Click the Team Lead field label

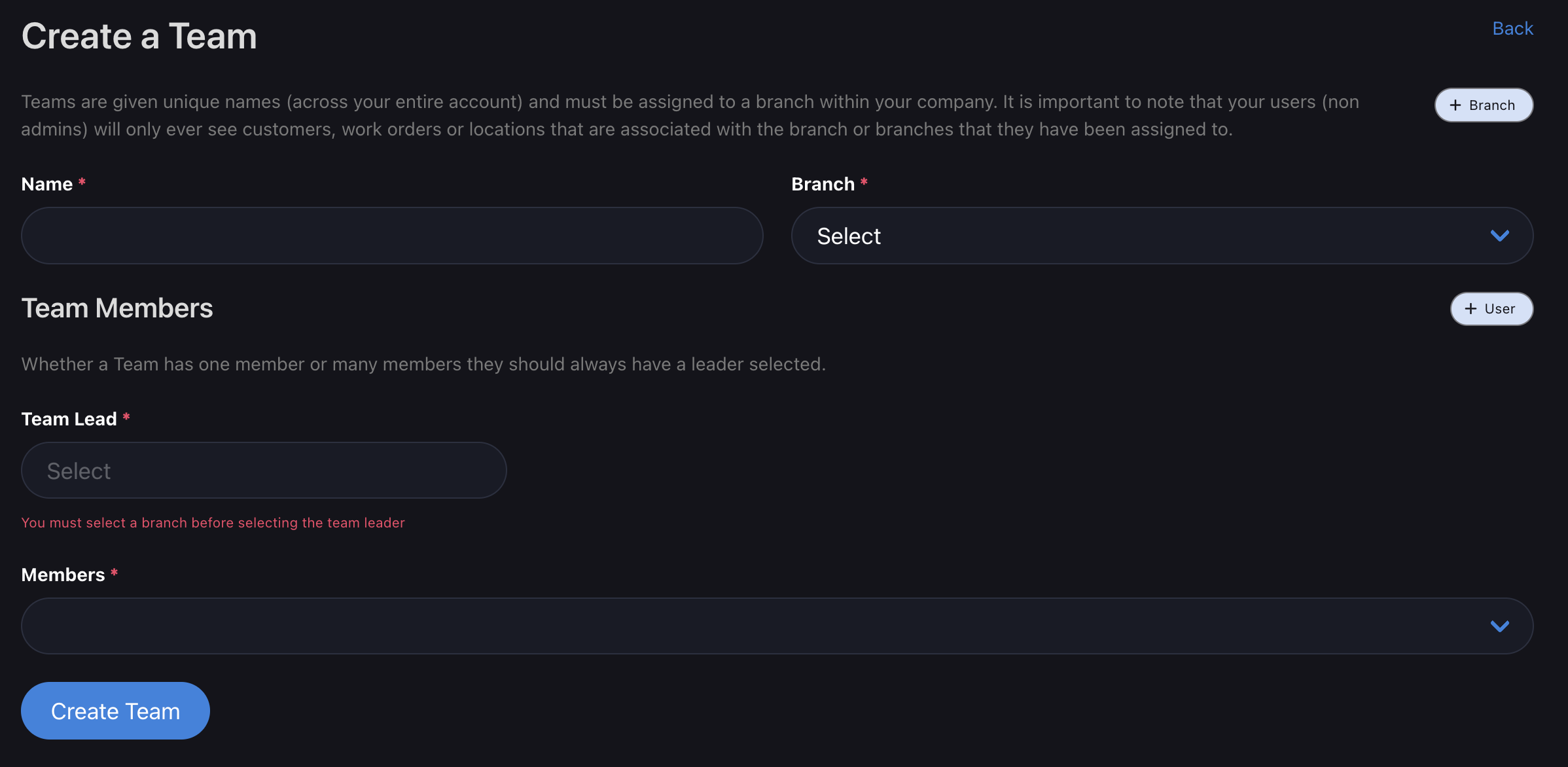pyautogui.click(x=69, y=419)
